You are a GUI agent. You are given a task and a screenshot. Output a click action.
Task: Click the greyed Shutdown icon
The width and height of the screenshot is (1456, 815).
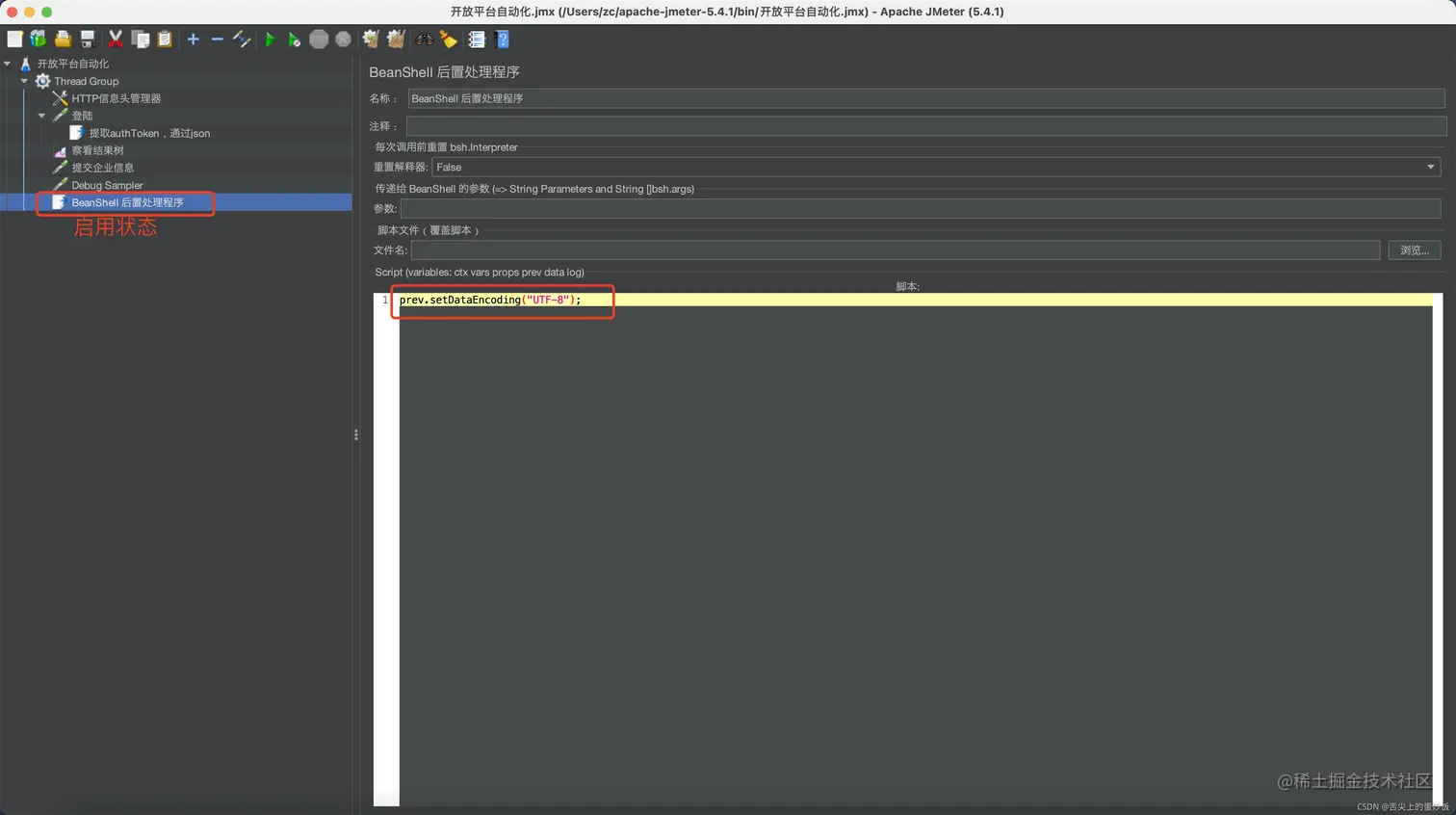[343, 39]
